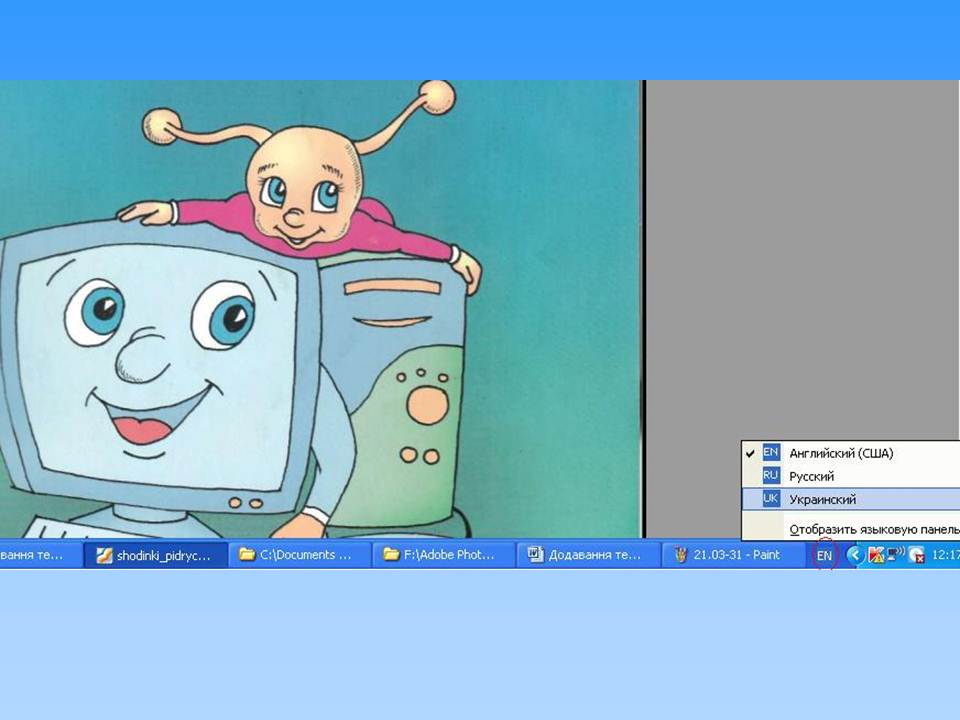Viewport: 960px width, 720px height.
Task: Choose Русский from the language menu
Action: [x=811, y=476]
